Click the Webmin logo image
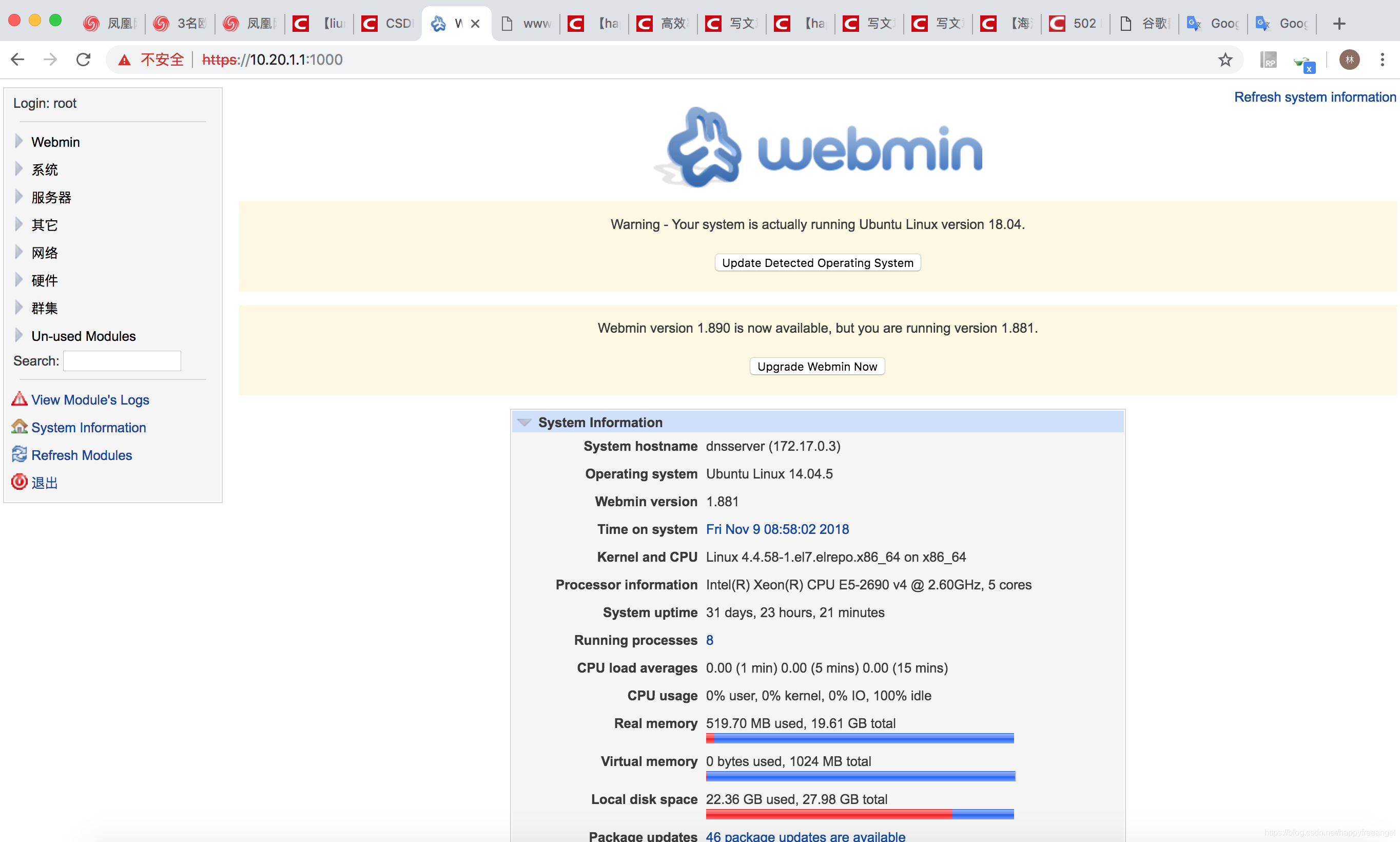This screenshot has width=1400, height=842. [x=818, y=147]
